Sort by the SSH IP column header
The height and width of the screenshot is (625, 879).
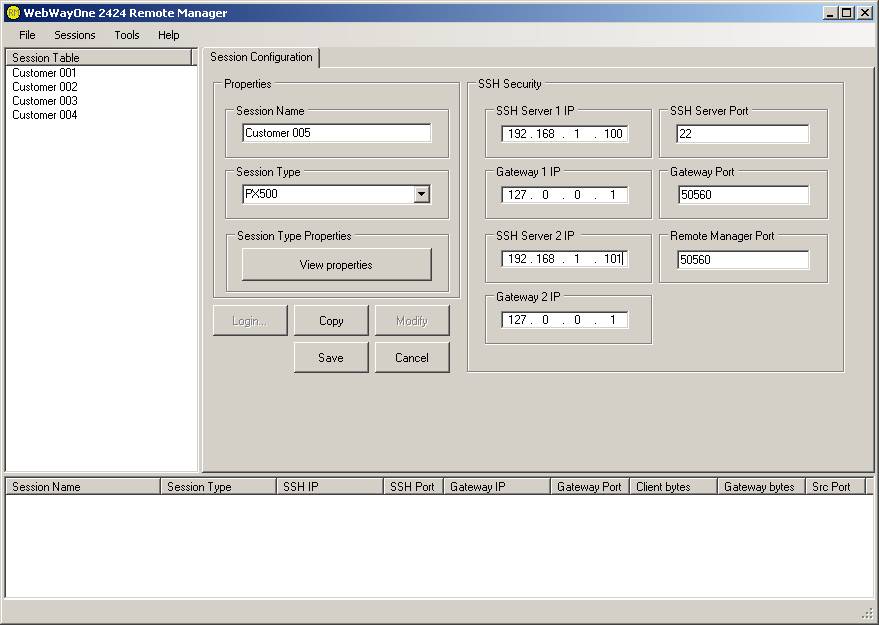click(x=329, y=487)
